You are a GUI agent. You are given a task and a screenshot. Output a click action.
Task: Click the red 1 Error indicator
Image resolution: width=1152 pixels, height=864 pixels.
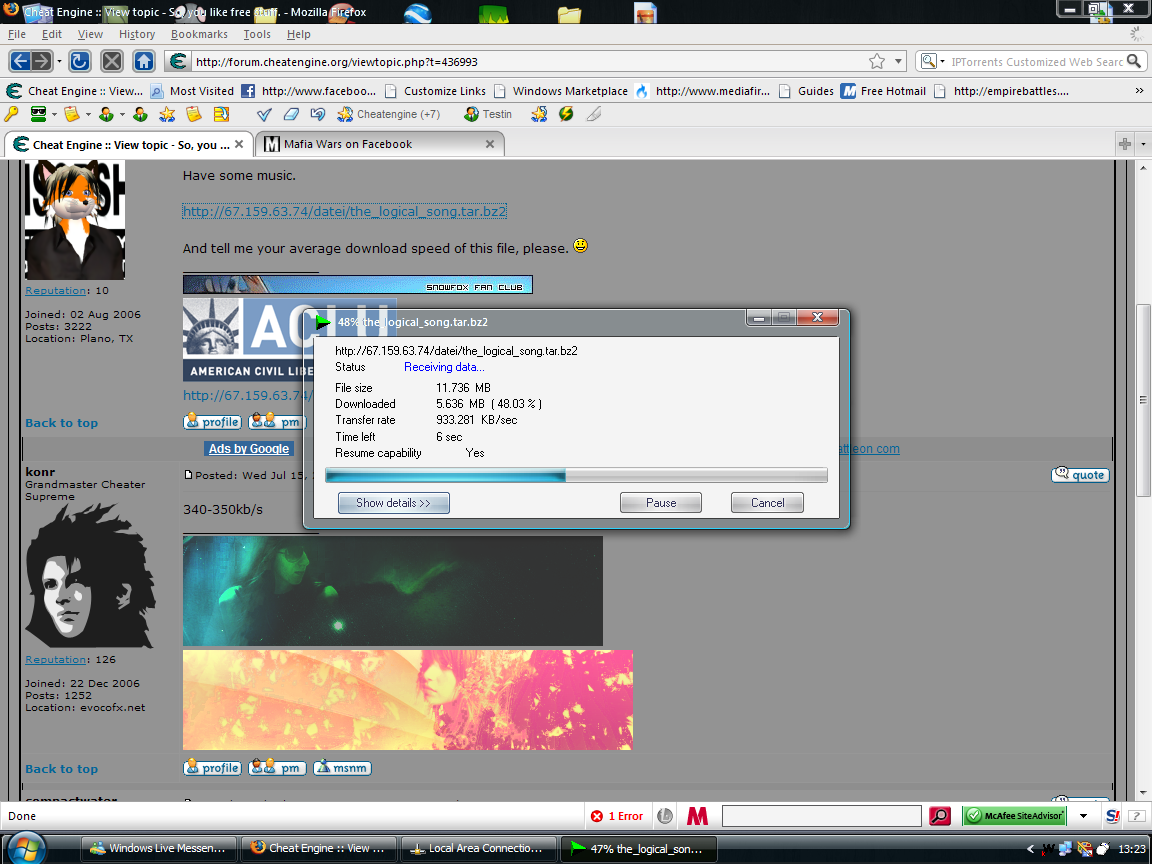pyautogui.click(x=618, y=816)
